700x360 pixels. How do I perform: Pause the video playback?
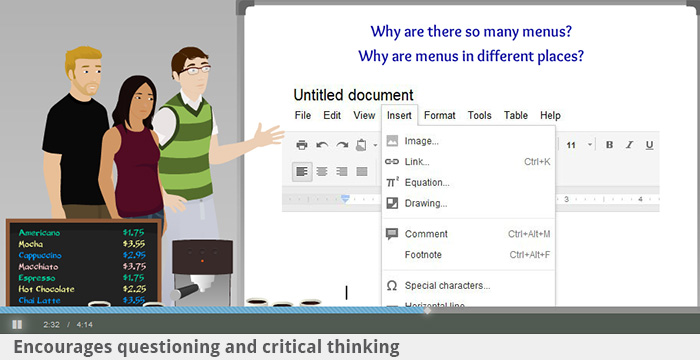17,325
